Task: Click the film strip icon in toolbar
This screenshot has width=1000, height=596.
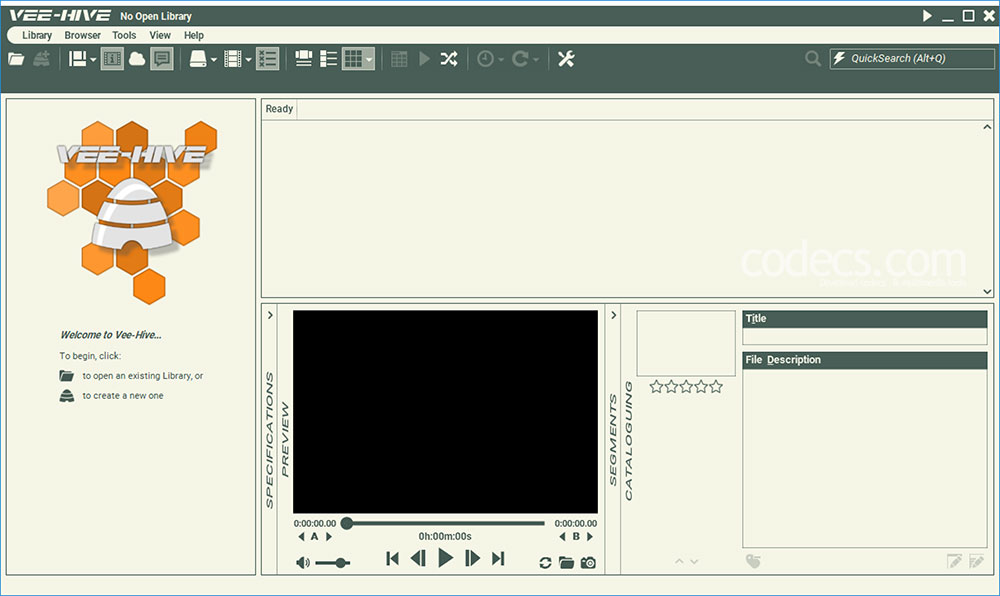Action: (x=233, y=59)
